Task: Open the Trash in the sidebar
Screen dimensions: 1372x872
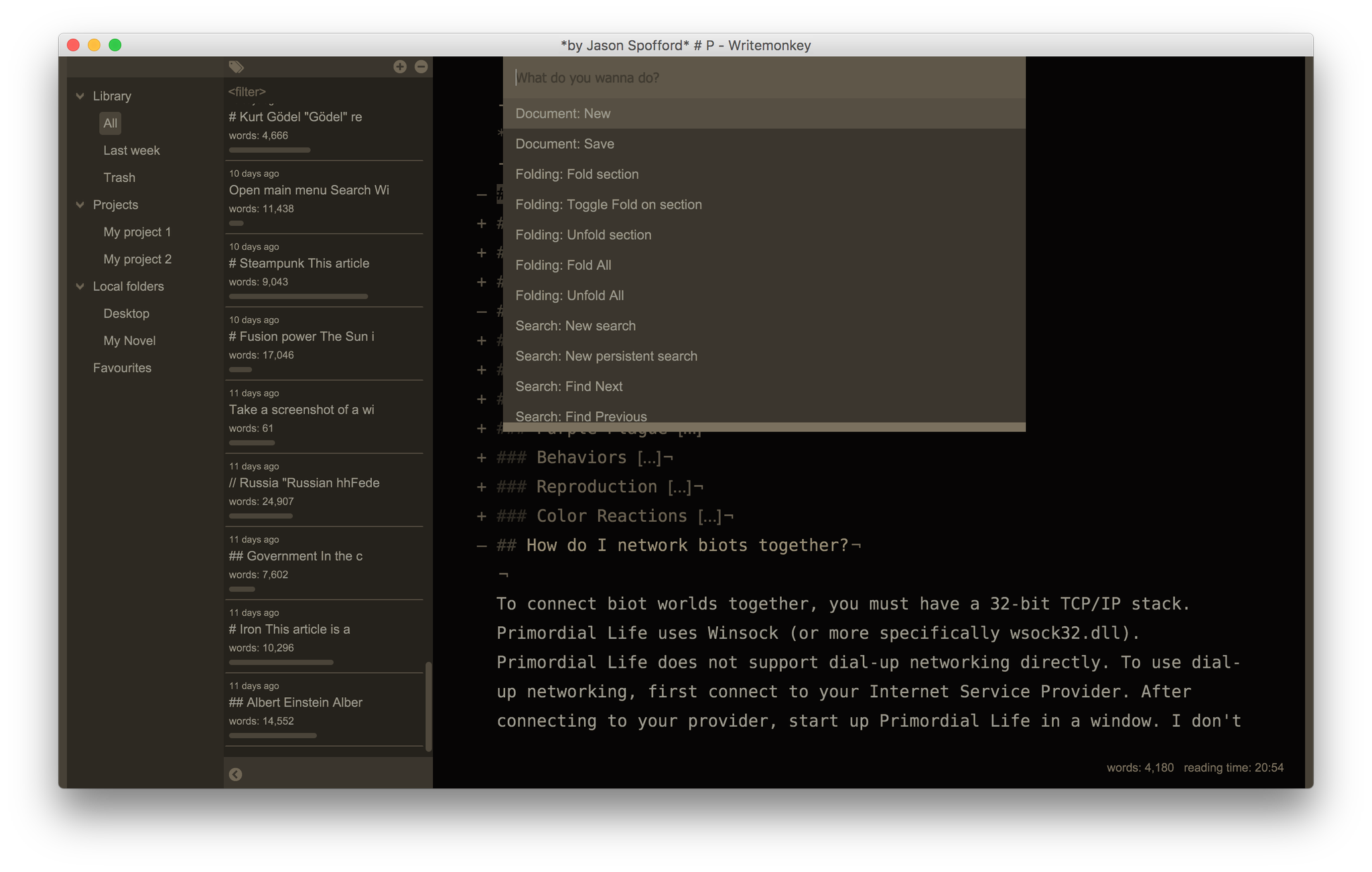Action: [x=119, y=177]
